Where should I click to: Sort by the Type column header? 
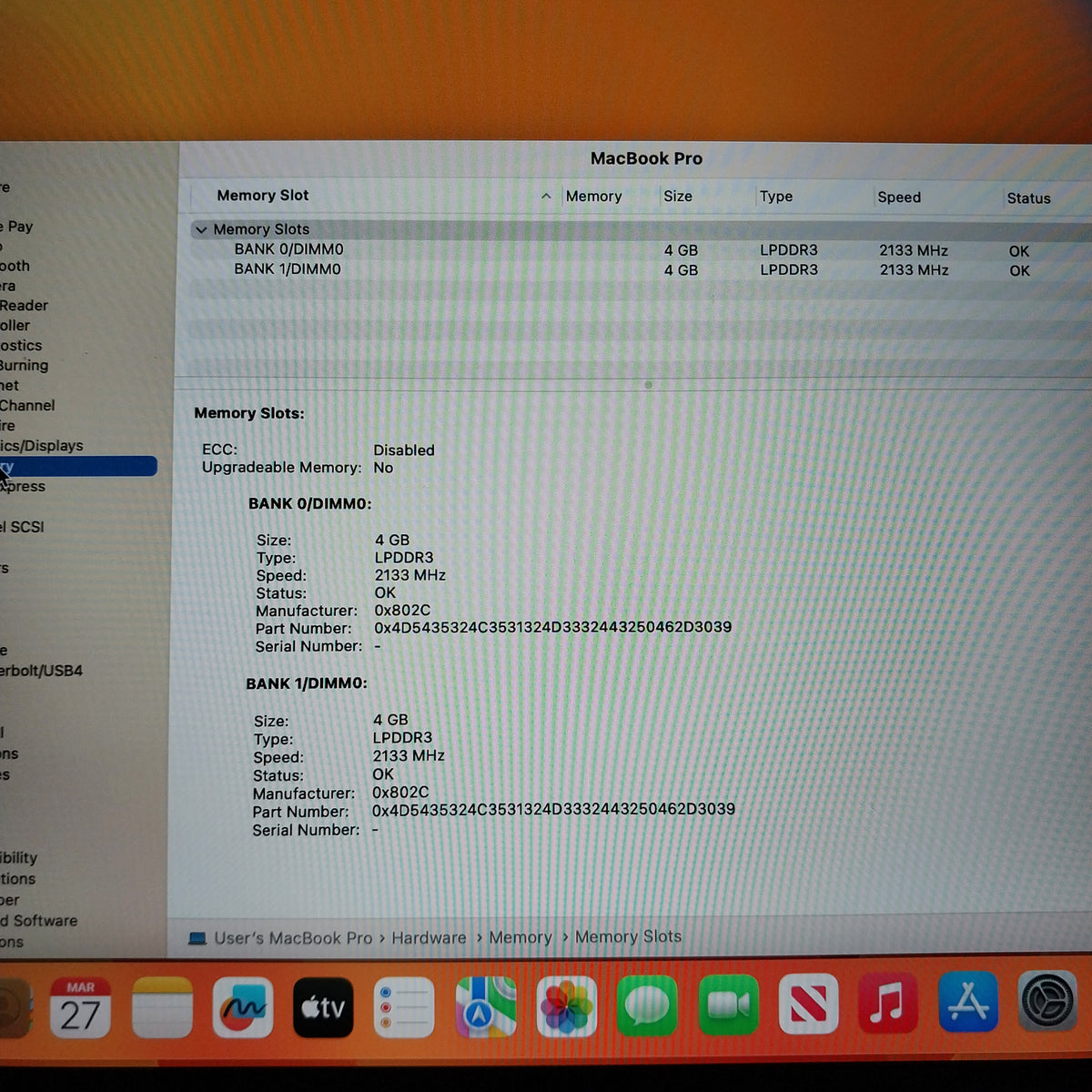776,196
